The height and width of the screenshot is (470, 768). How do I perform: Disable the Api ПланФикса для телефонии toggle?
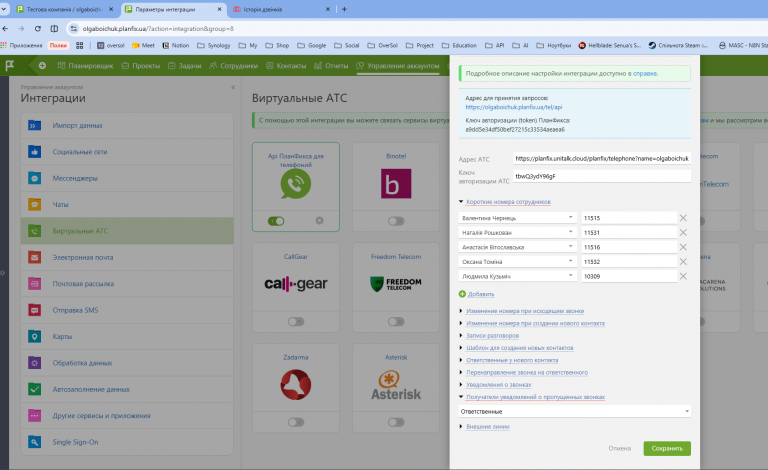[276, 221]
